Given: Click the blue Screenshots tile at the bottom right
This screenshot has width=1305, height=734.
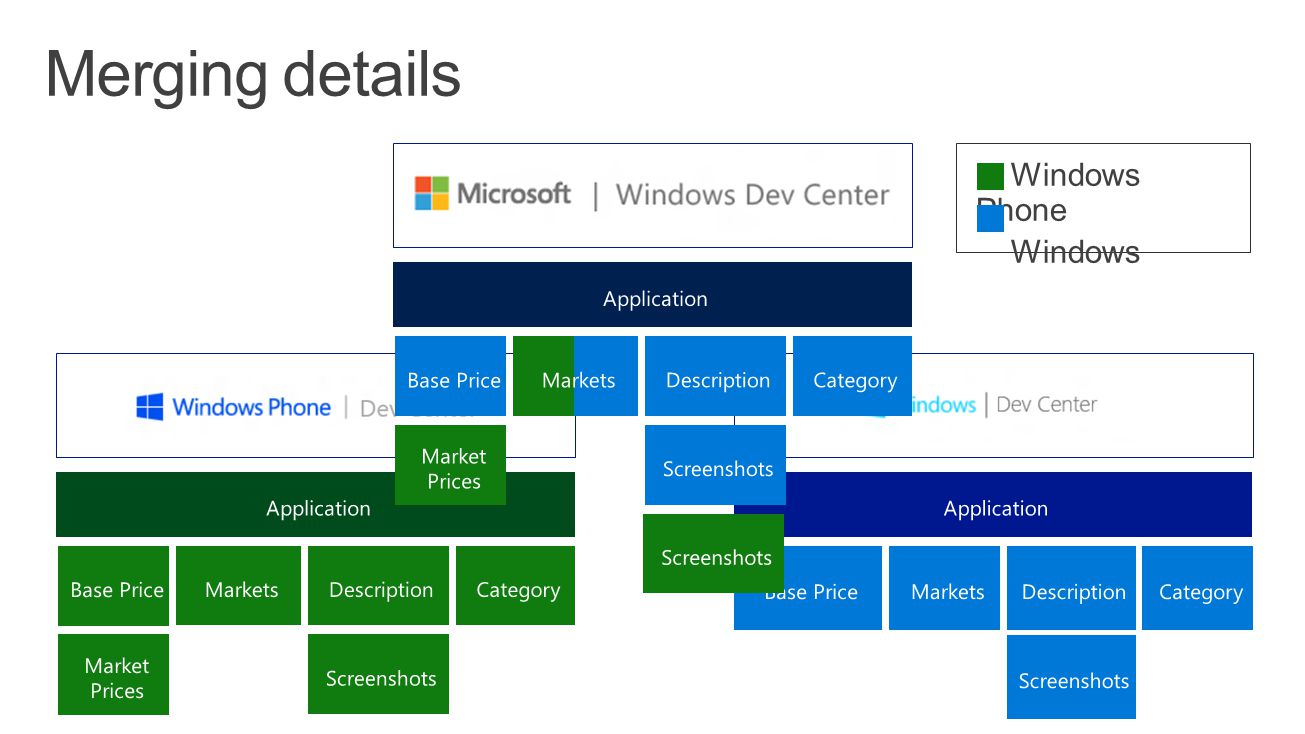Looking at the screenshot, I should (1071, 677).
